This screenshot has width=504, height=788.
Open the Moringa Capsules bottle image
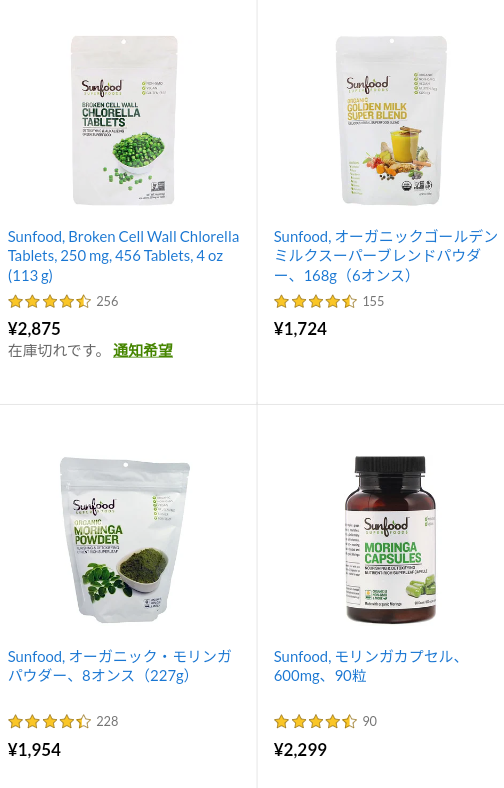(390, 539)
